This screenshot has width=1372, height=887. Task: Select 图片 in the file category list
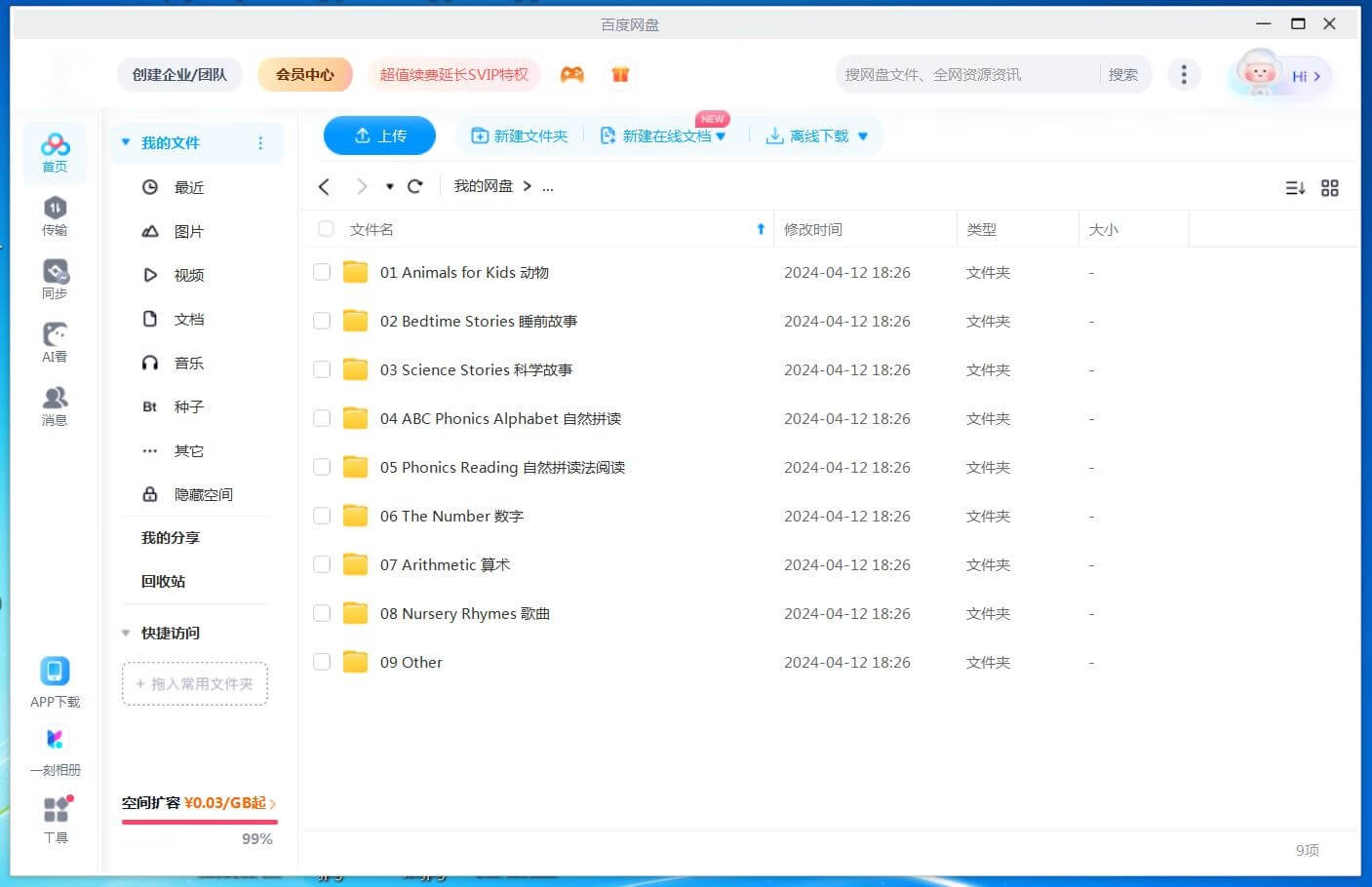tap(188, 232)
